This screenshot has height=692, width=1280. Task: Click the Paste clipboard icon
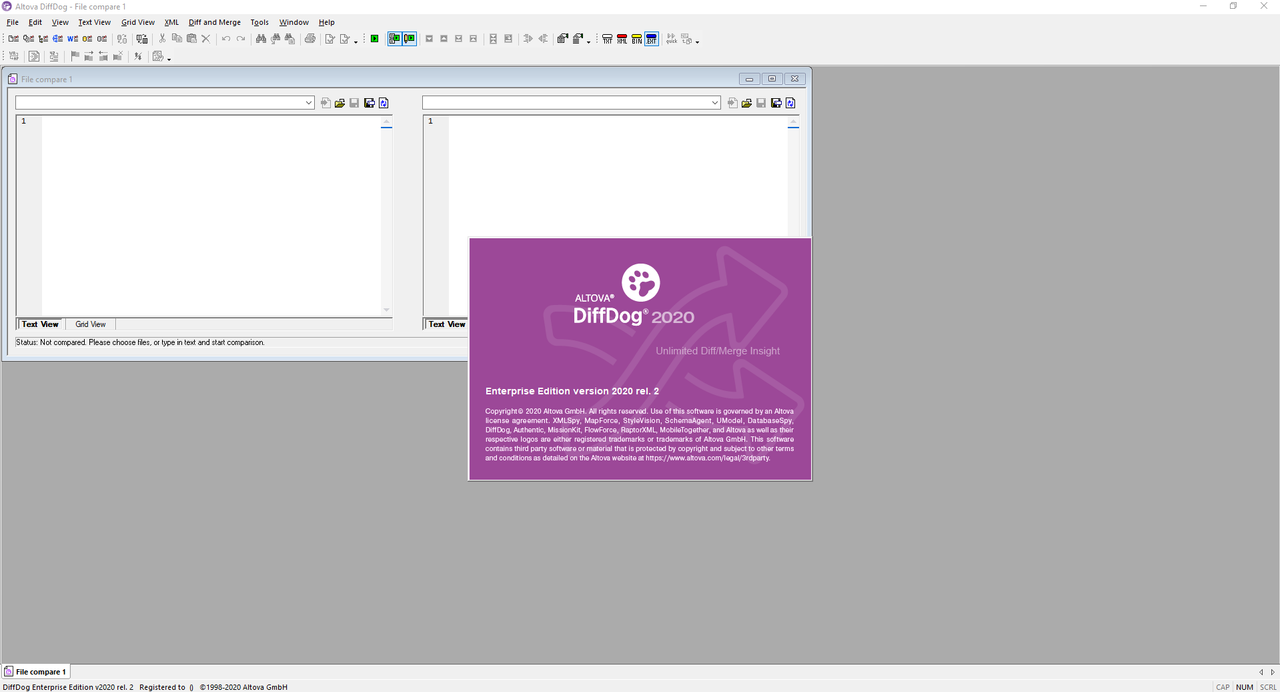(191, 39)
